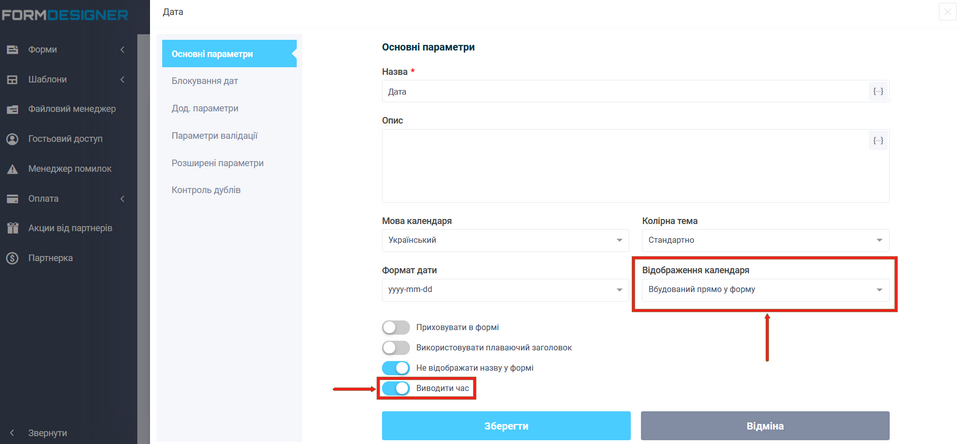Open the Параметри валідації tab
959x444 pixels.
(x=214, y=135)
